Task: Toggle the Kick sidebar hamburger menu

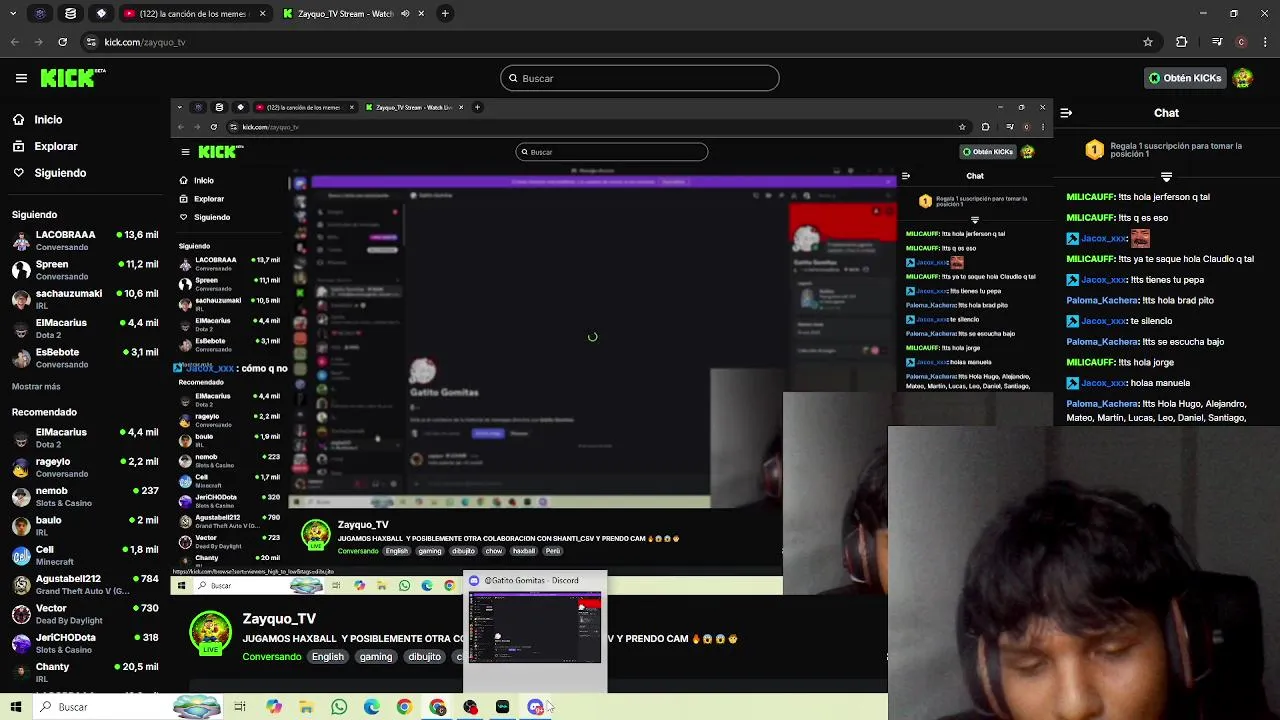Action: pyautogui.click(x=21, y=78)
